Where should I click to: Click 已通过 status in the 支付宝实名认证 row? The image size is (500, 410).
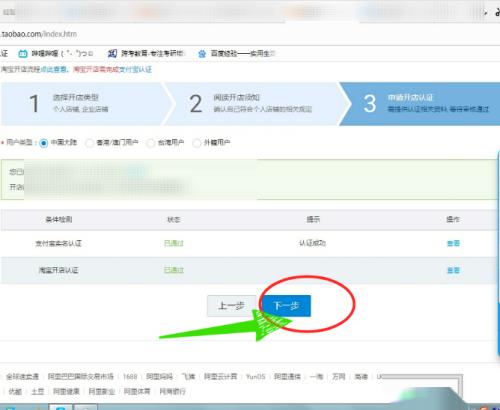[x=174, y=243]
